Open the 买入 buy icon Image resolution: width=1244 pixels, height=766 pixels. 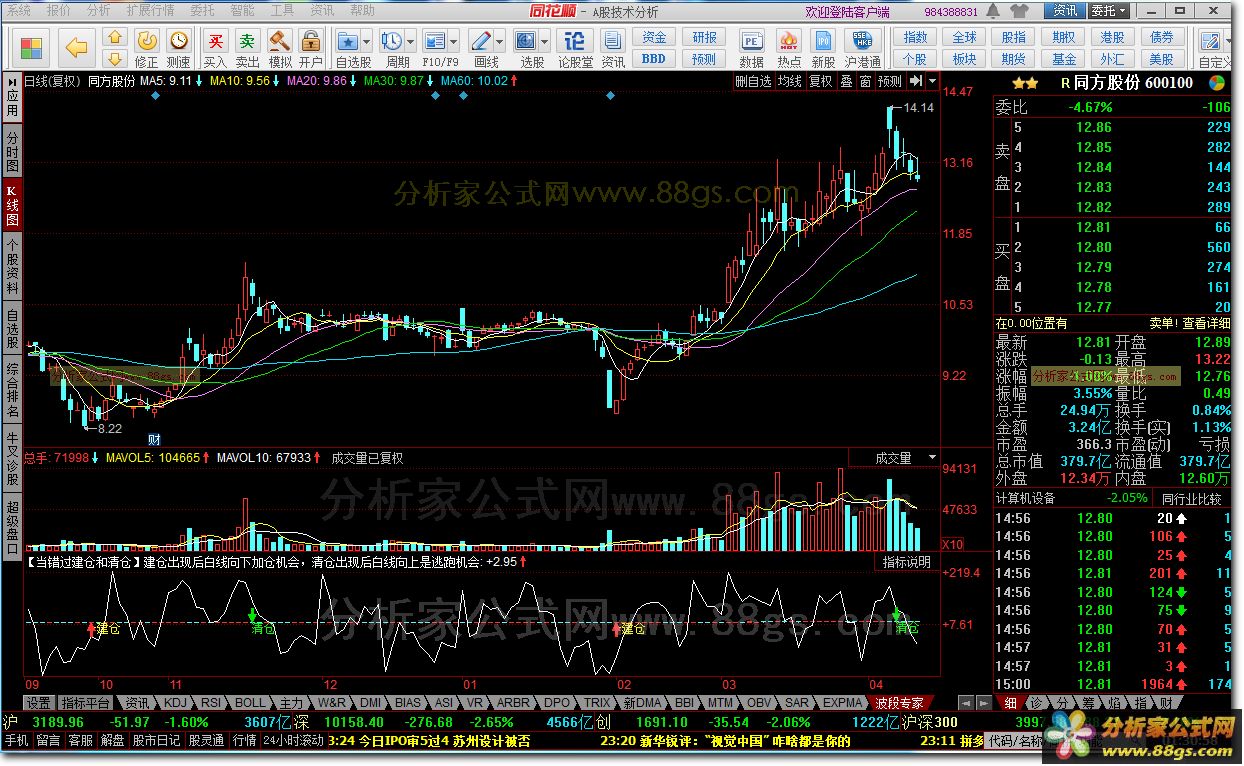[x=215, y=40]
